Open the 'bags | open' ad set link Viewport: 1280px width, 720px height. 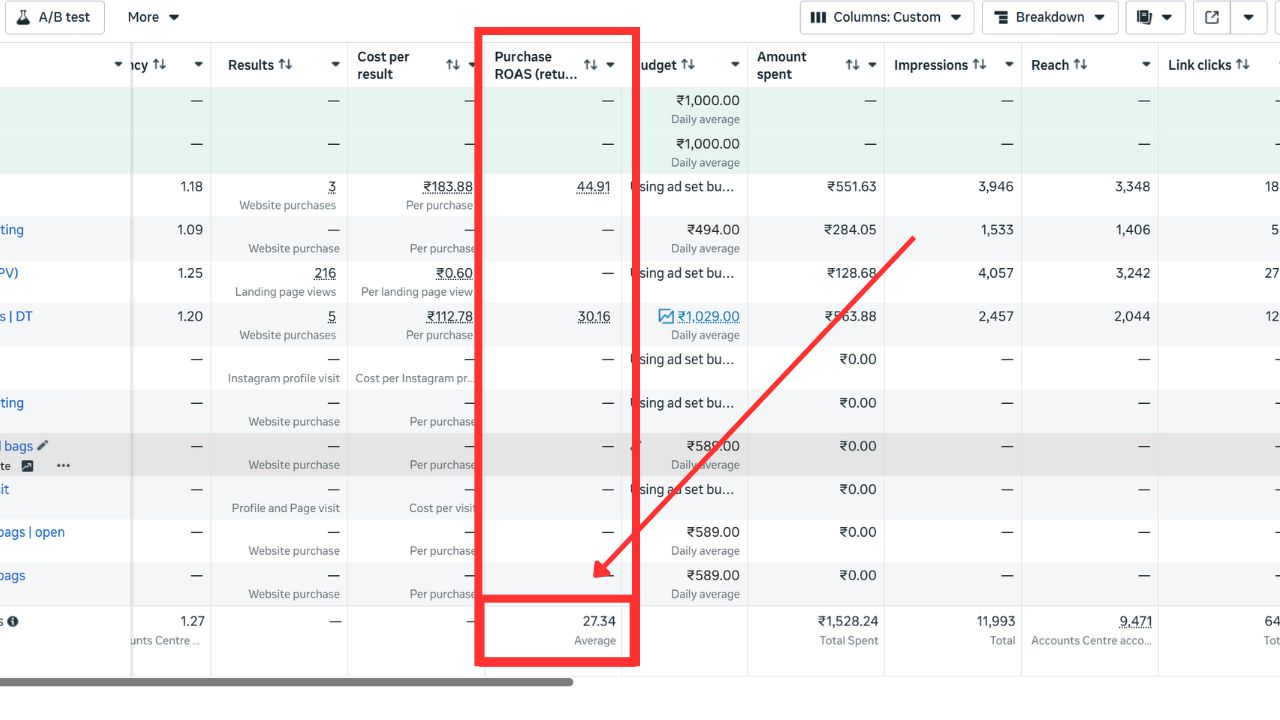click(32, 532)
